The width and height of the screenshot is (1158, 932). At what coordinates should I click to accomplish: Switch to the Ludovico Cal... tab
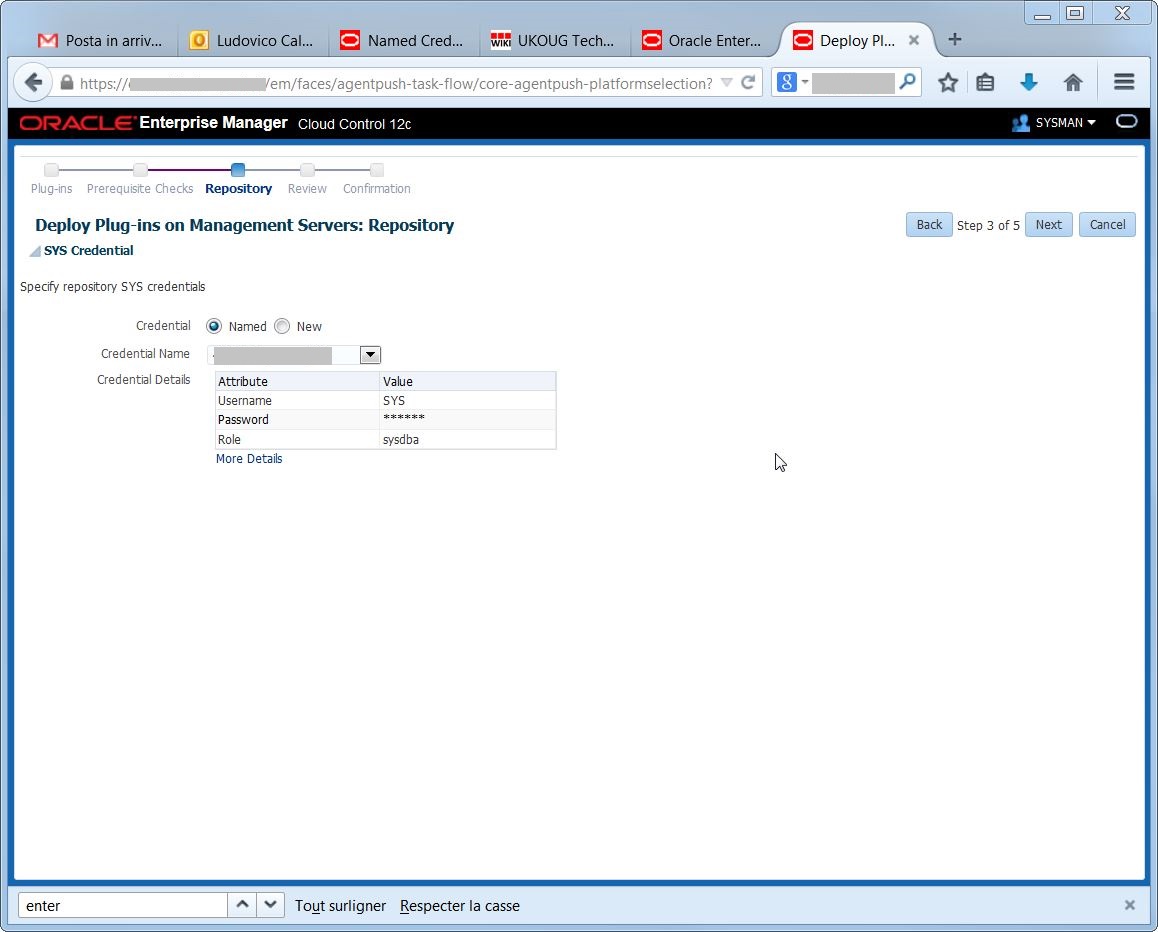click(252, 41)
